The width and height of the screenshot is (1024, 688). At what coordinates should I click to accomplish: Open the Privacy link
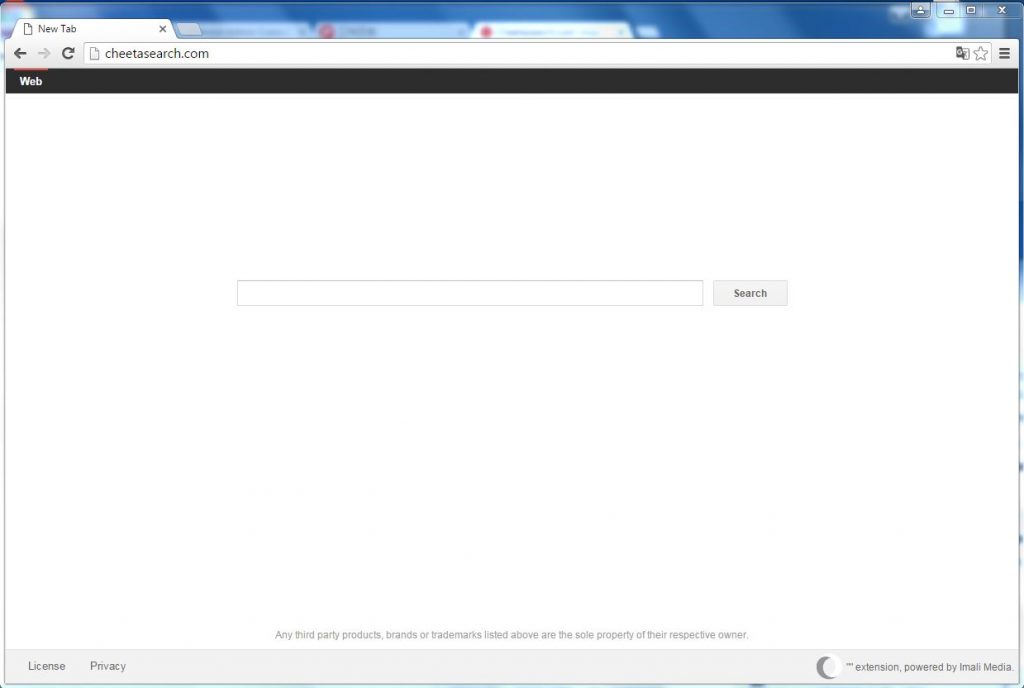point(108,666)
